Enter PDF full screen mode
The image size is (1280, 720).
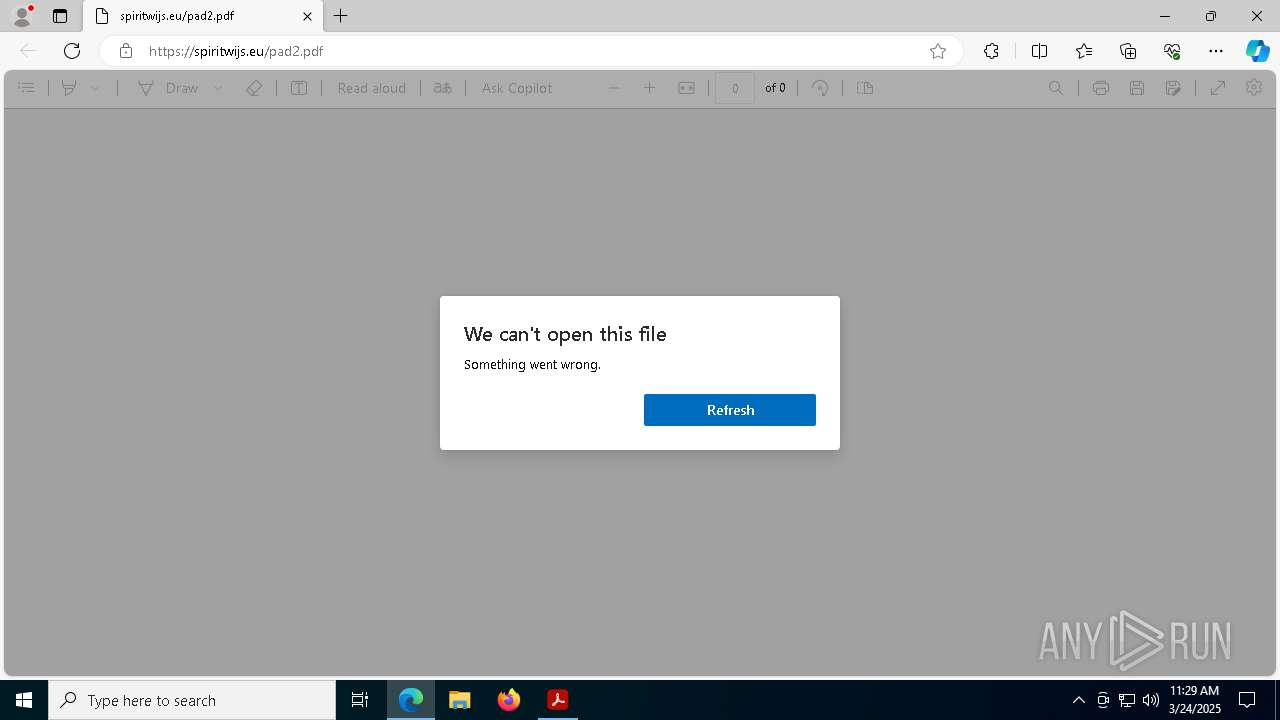[1218, 88]
